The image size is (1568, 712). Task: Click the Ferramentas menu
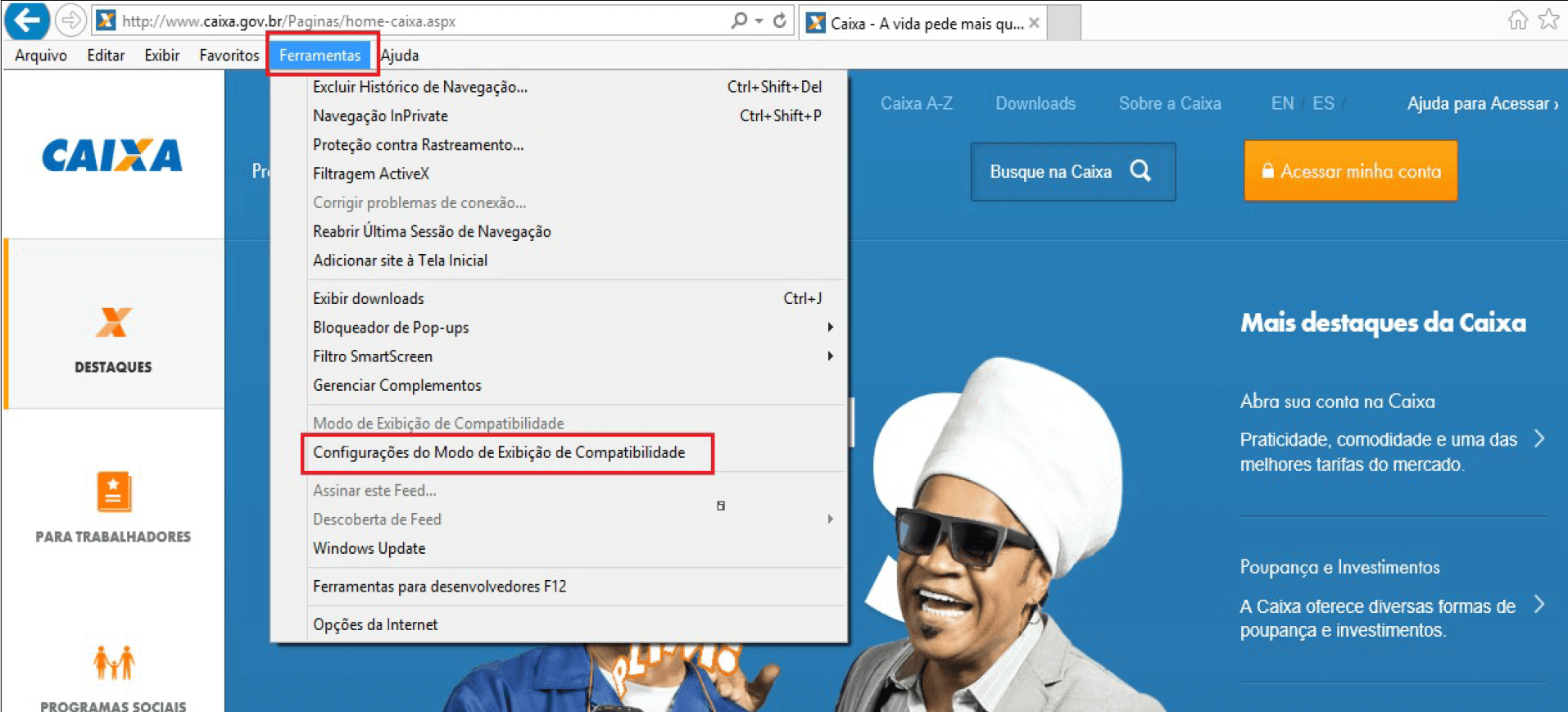319,55
